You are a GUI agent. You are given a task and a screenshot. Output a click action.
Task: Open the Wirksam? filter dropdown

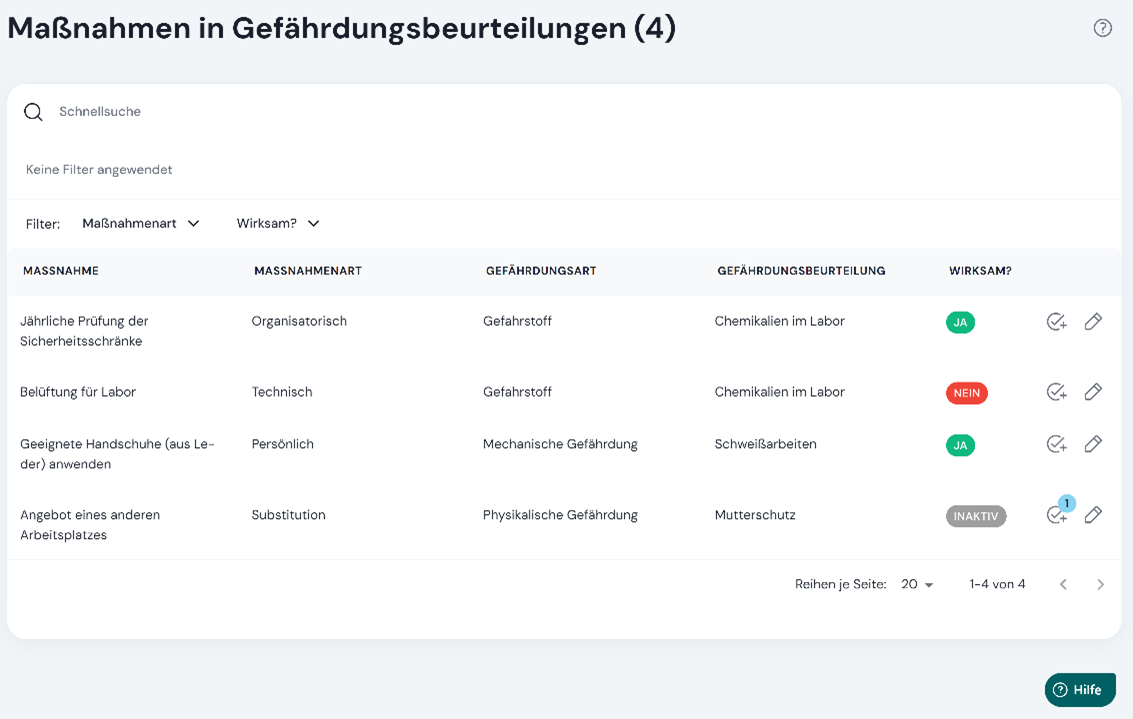click(x=278, y=223)
